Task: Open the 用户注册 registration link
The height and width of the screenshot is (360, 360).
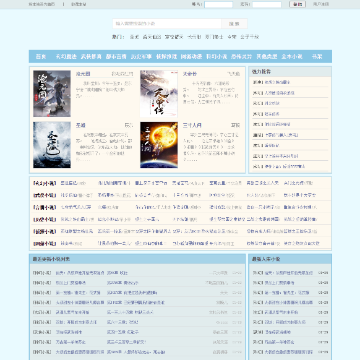Action: point(321,4)
